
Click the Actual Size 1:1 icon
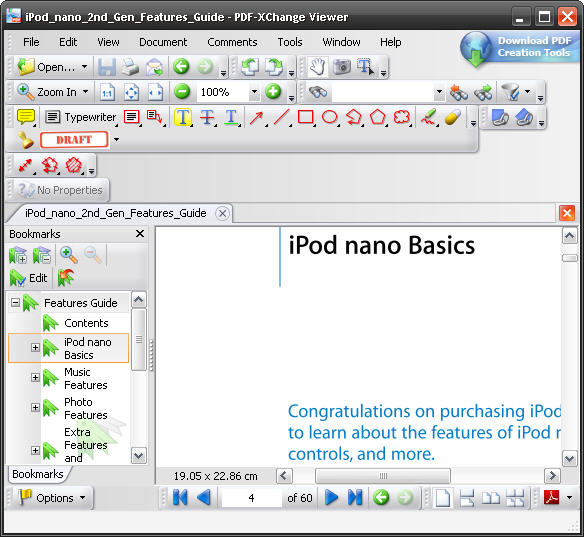coord(107,92)
